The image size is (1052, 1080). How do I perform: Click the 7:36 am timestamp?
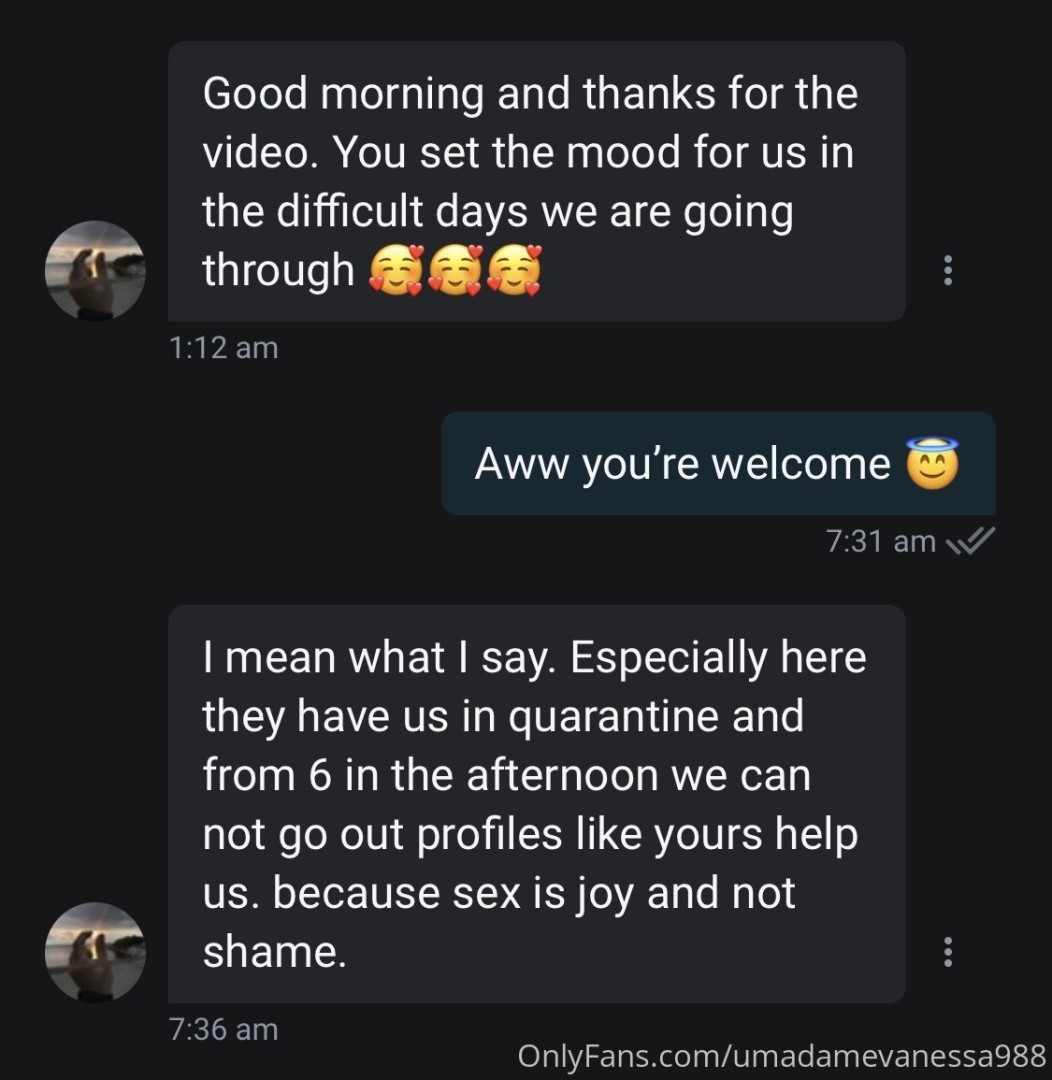click(224, 1029)
